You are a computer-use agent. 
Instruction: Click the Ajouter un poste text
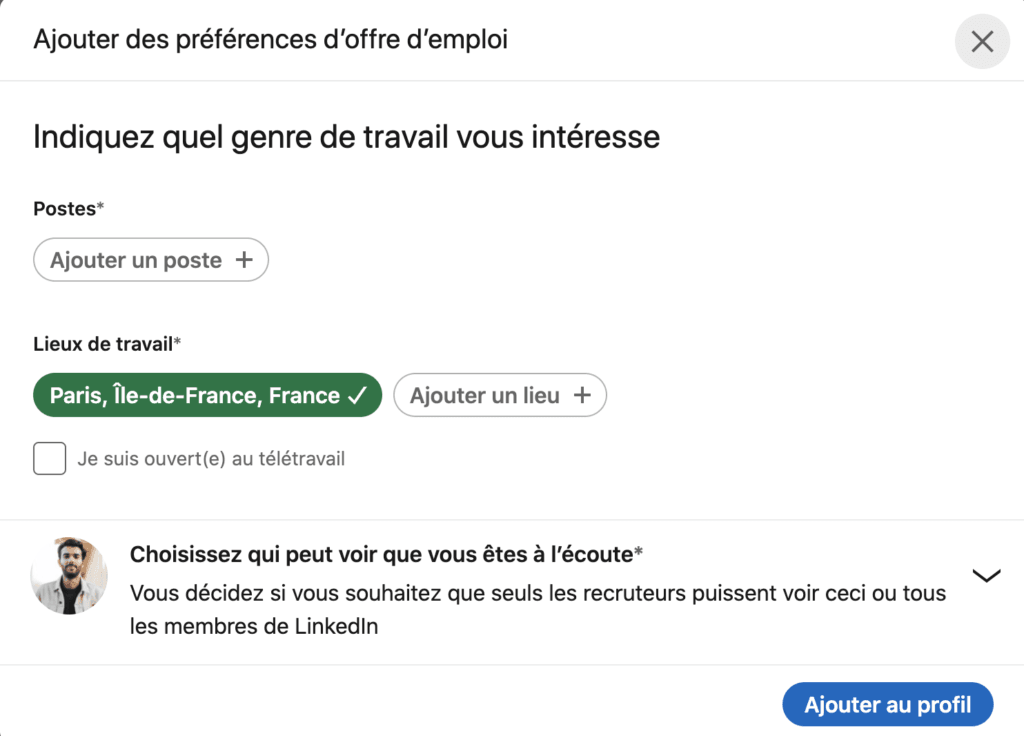point(136,260)
